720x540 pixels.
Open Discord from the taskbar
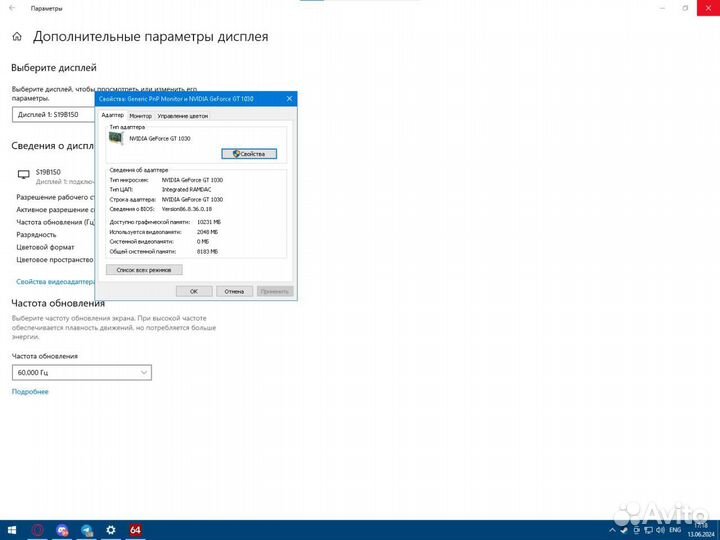(62, 530)
